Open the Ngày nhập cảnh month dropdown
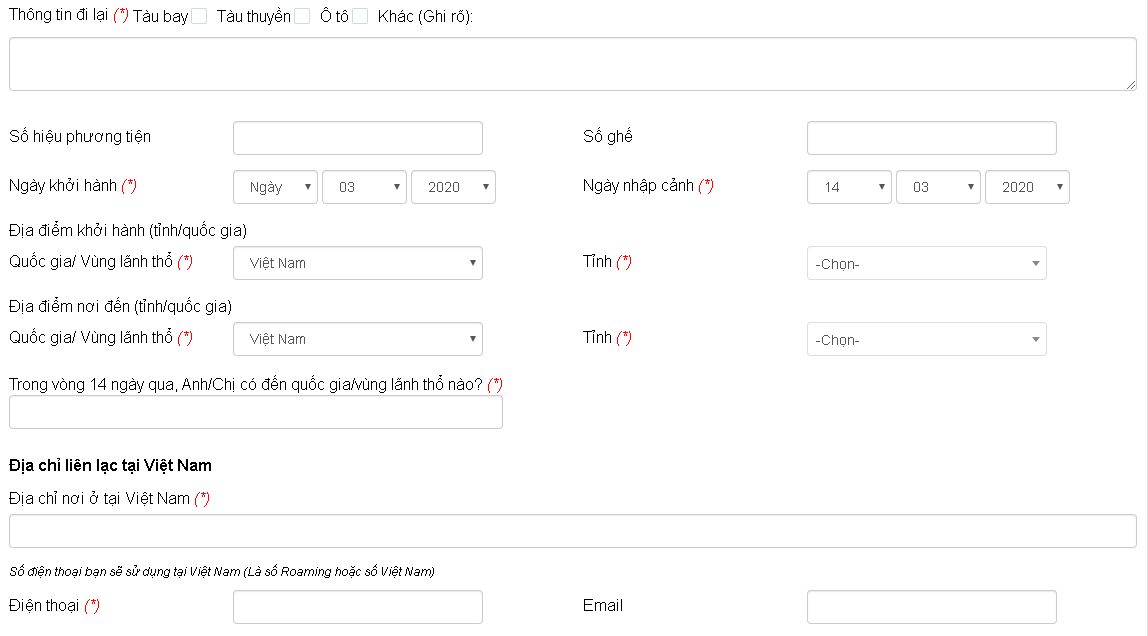Screen dimensions: 1148x636 939,187
